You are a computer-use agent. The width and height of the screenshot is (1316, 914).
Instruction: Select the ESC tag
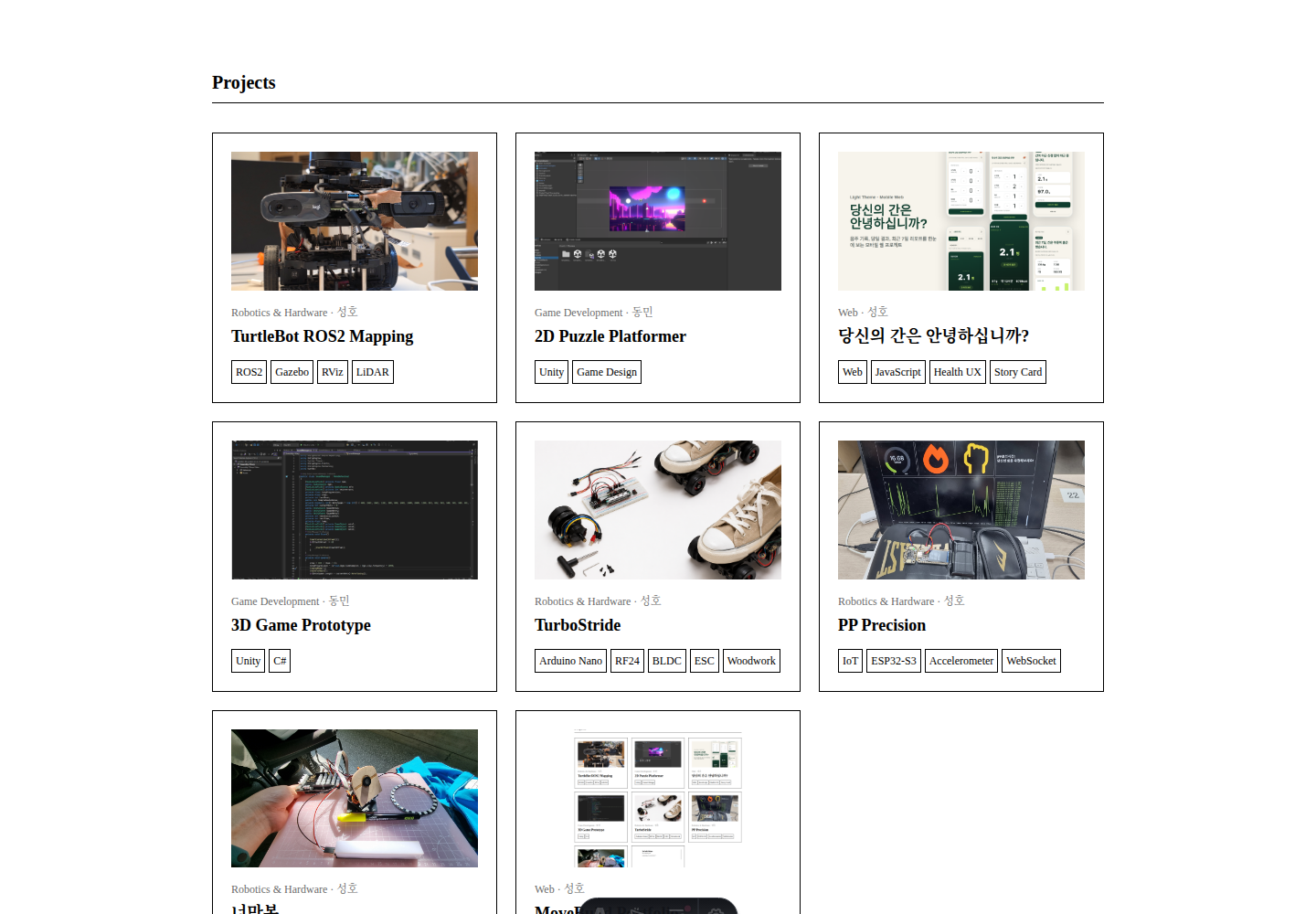(705, 661)
